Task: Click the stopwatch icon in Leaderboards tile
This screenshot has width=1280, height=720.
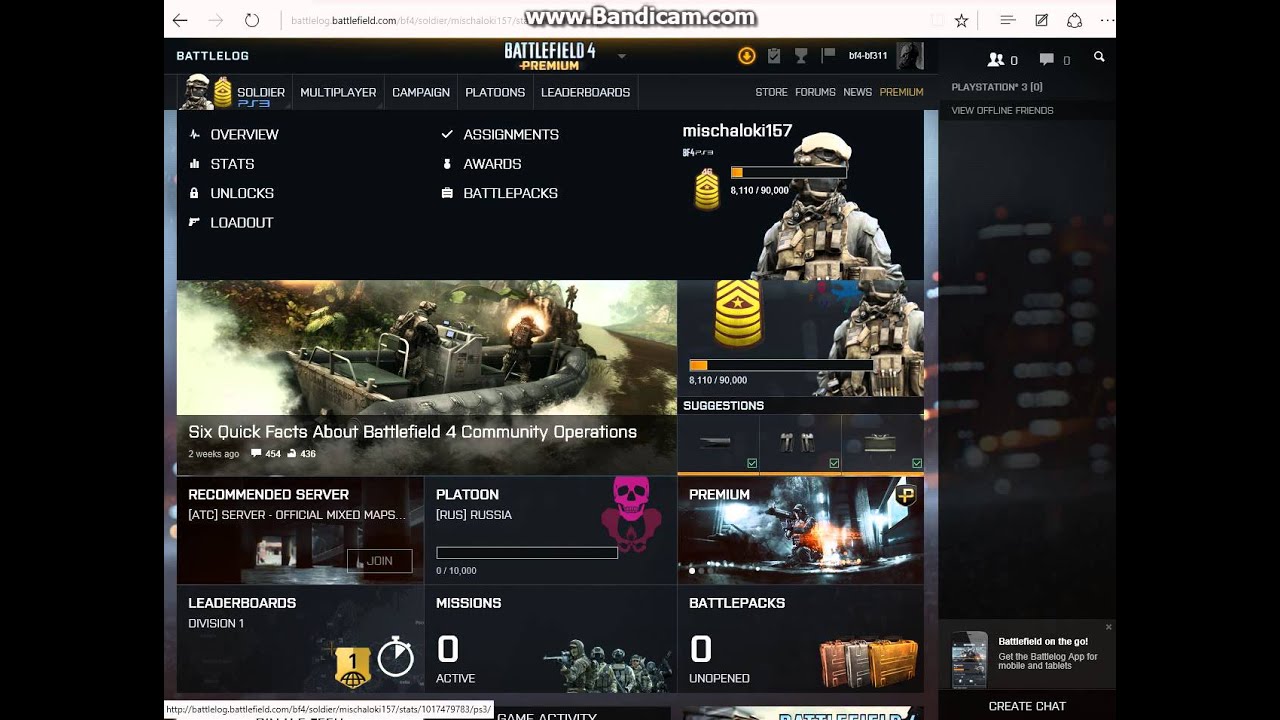Action: point(396,656)
